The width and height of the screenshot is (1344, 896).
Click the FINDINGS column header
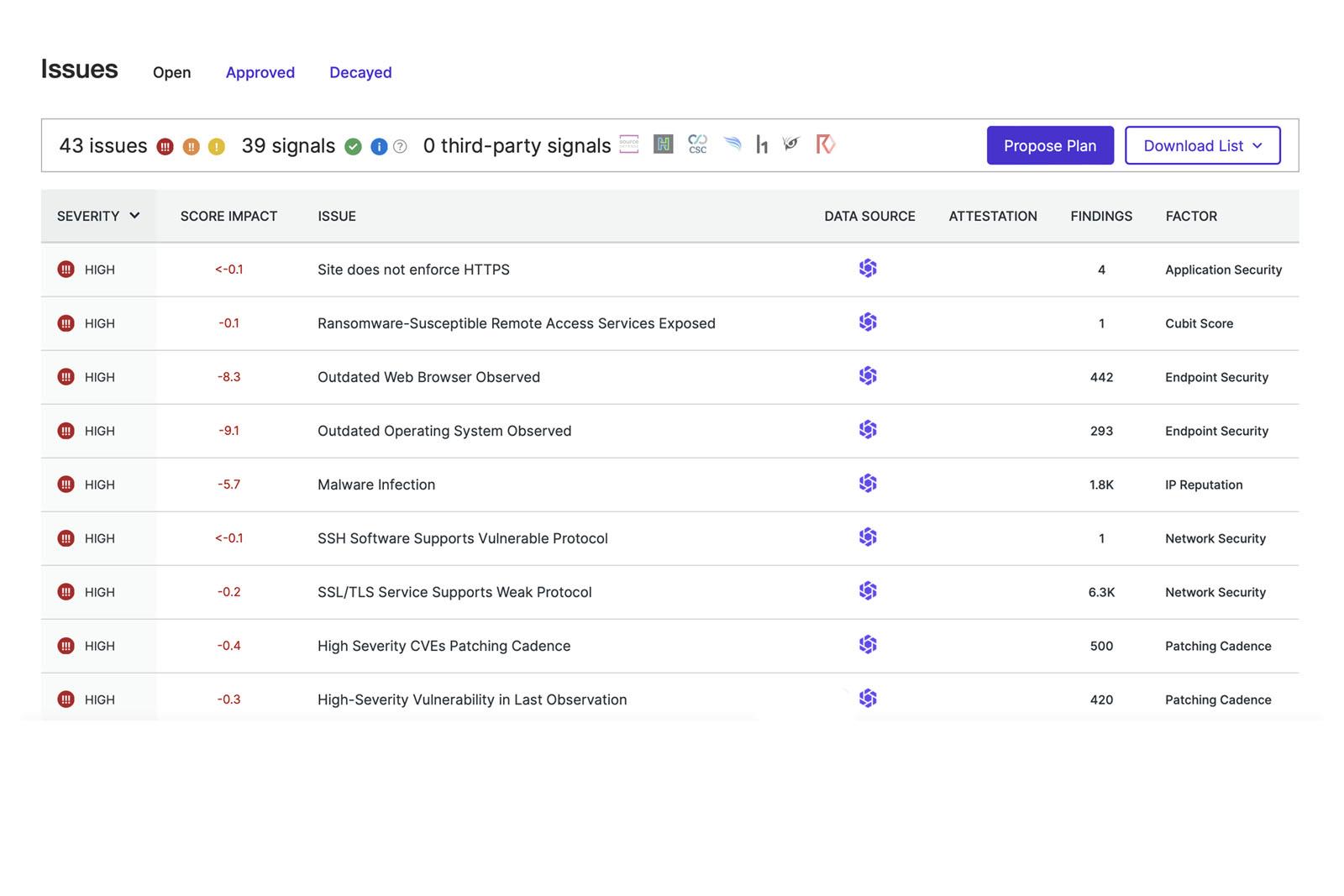[x=1101, y=216]
